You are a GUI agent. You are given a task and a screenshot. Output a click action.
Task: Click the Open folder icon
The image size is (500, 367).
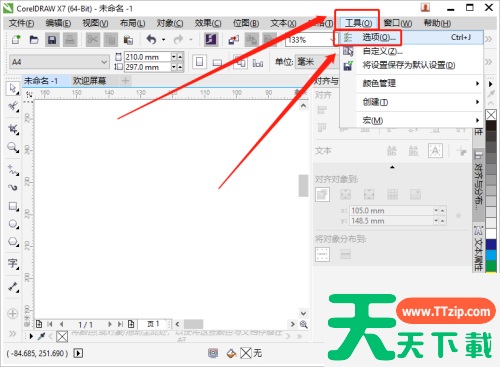coord(34,40)
